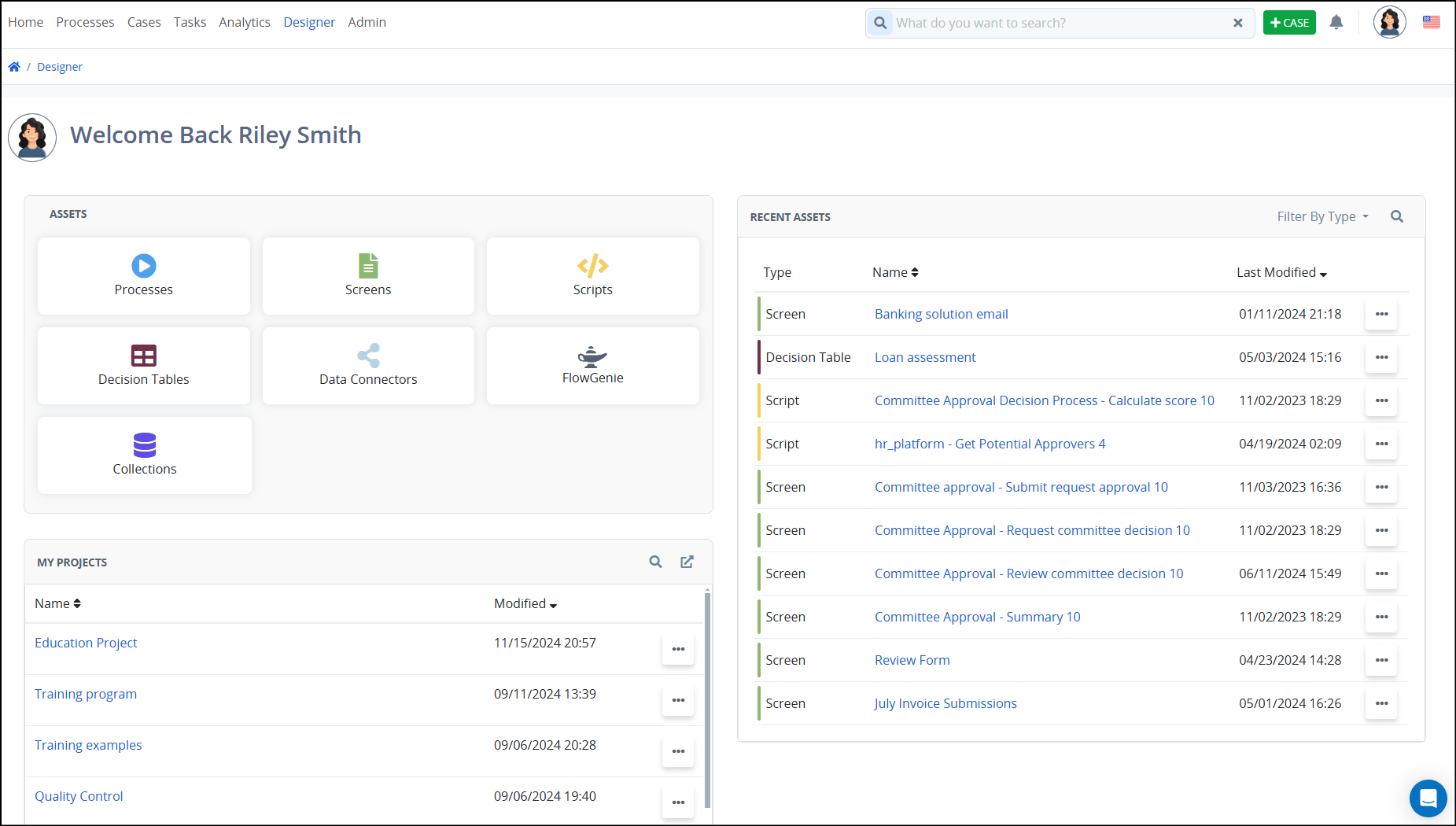Open My Projects in external view icon
Image resolution: width=1456 pixels, height=826 pixels.
point(687,562)
